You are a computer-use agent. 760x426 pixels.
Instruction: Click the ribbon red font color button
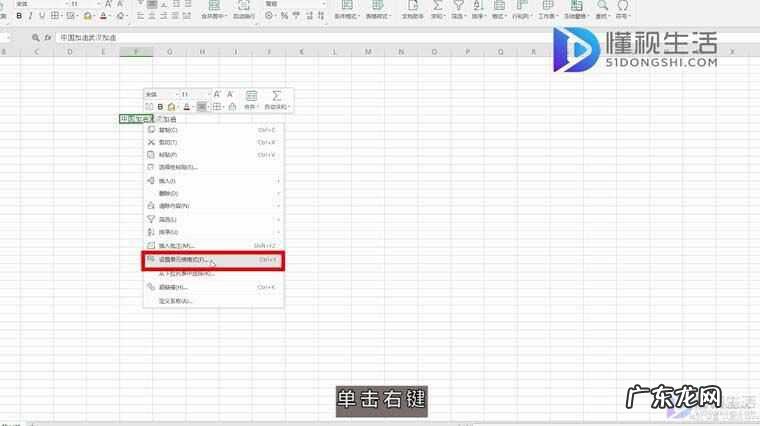coord(103,16)
